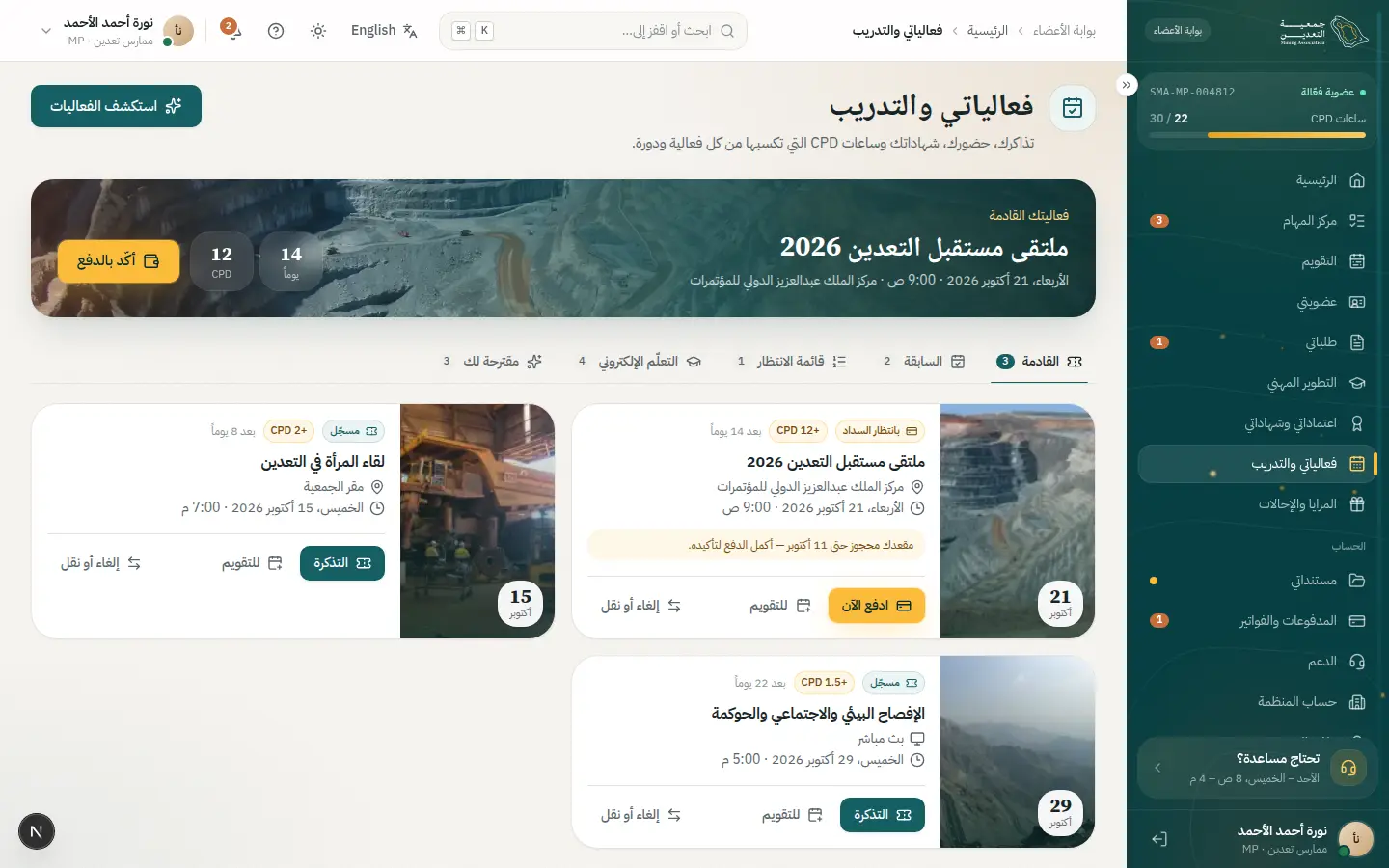Screen dimensions: 1389x868
Task: Open مركز المهام task center icon
Action: click(1357, 221)
